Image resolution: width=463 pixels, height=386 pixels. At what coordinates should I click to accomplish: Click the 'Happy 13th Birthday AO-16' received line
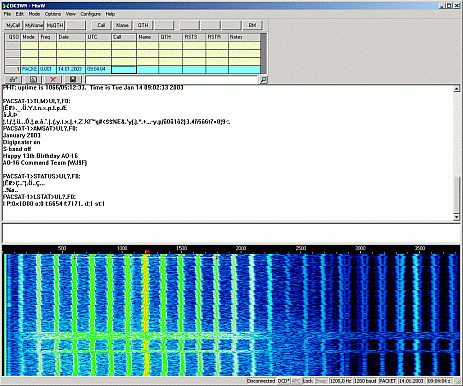pos(40,156)
